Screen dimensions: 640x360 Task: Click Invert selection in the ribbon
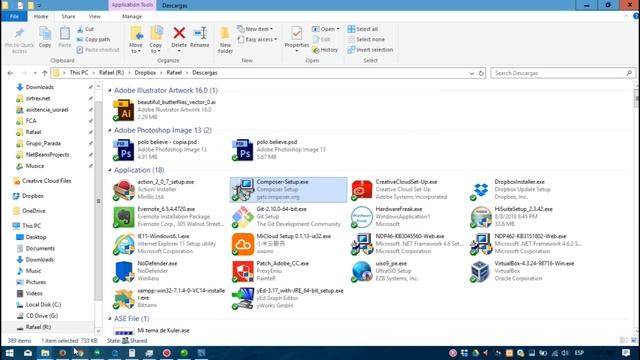(x=370, y=49)
